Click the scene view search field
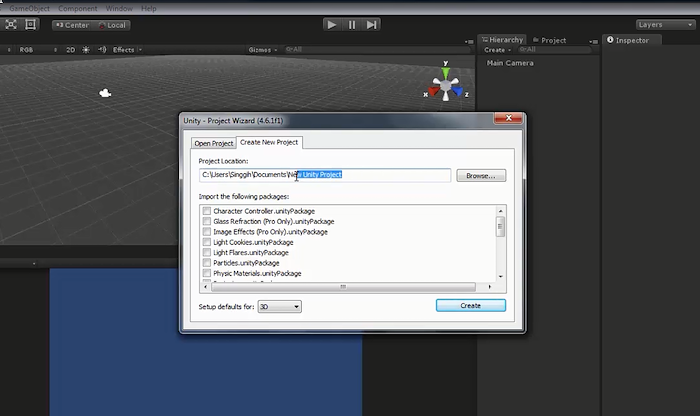Viewport: 700px width, 416px height. [377, 50]
